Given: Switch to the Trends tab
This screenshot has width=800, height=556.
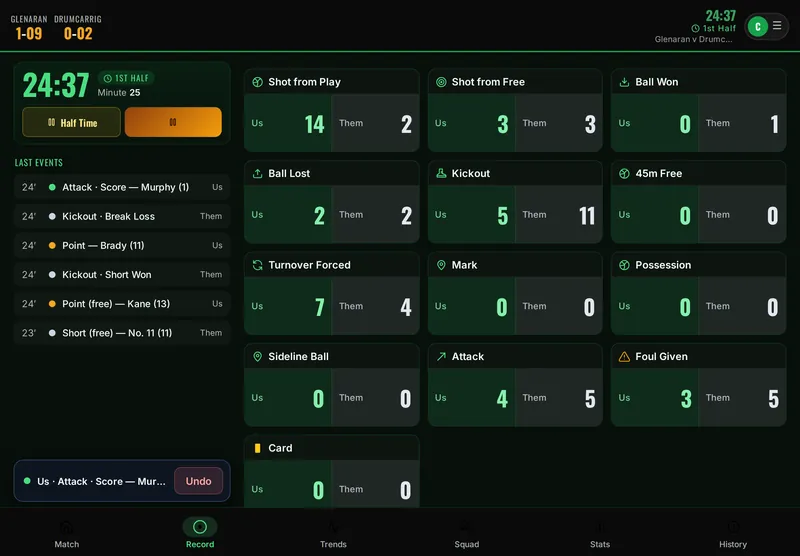Looking at the screenshot, I should [333, 534].
